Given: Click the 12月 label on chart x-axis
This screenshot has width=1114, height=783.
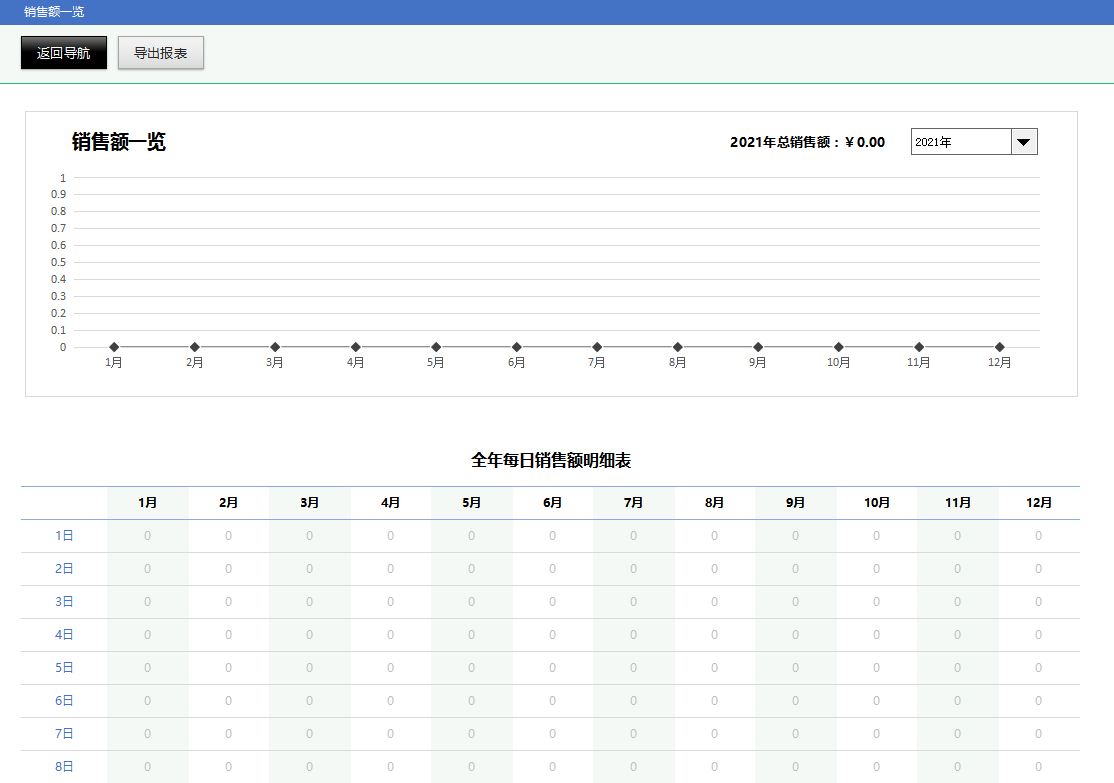Looking at the screenshot, I should (1000, 362).
